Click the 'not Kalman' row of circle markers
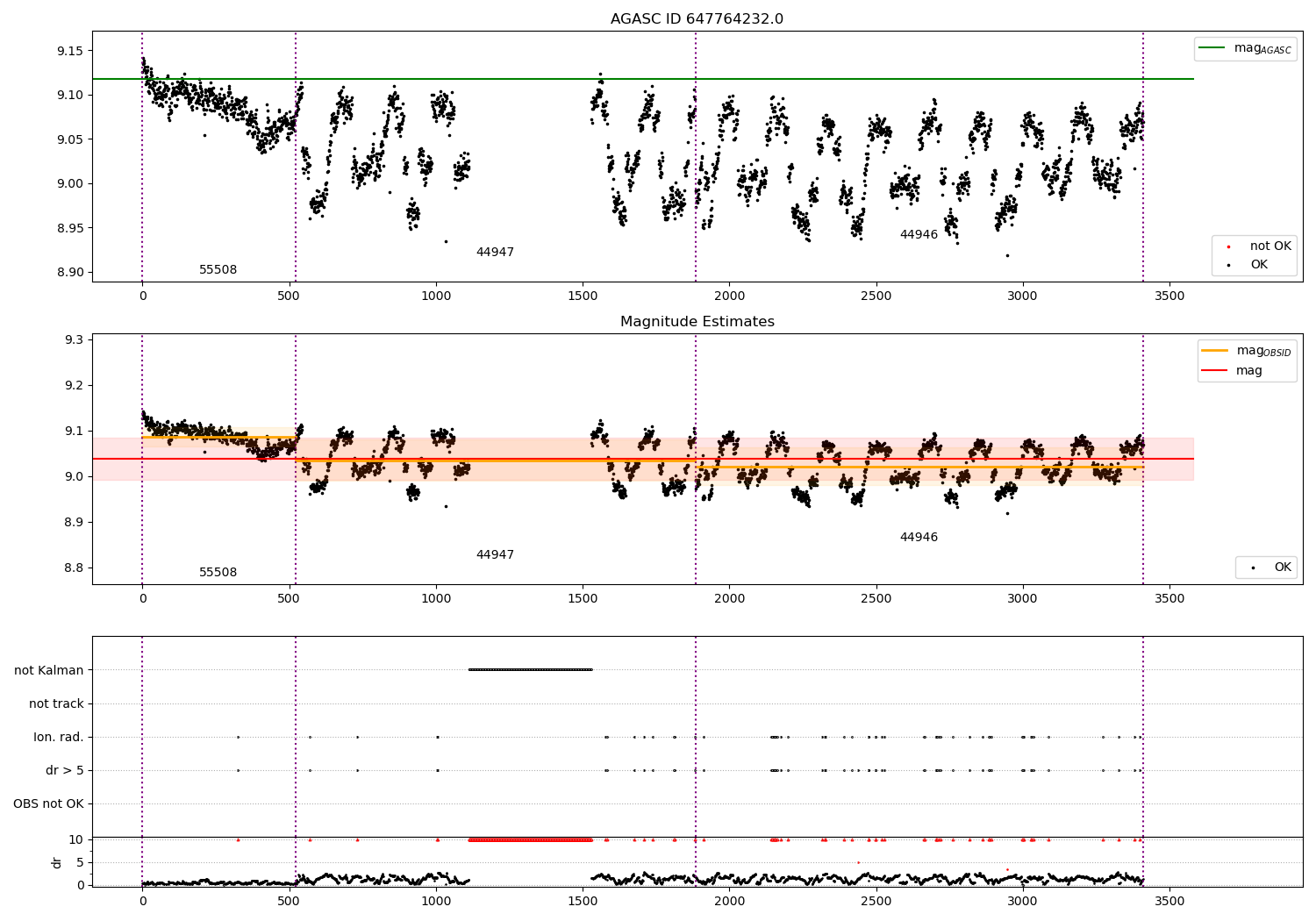Viewport: 1316px width, 921px height. [531, 670]
